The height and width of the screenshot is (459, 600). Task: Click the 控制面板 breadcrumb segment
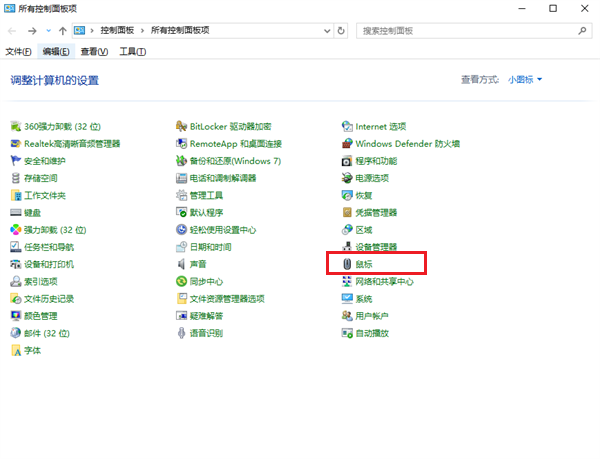[117, 30]
